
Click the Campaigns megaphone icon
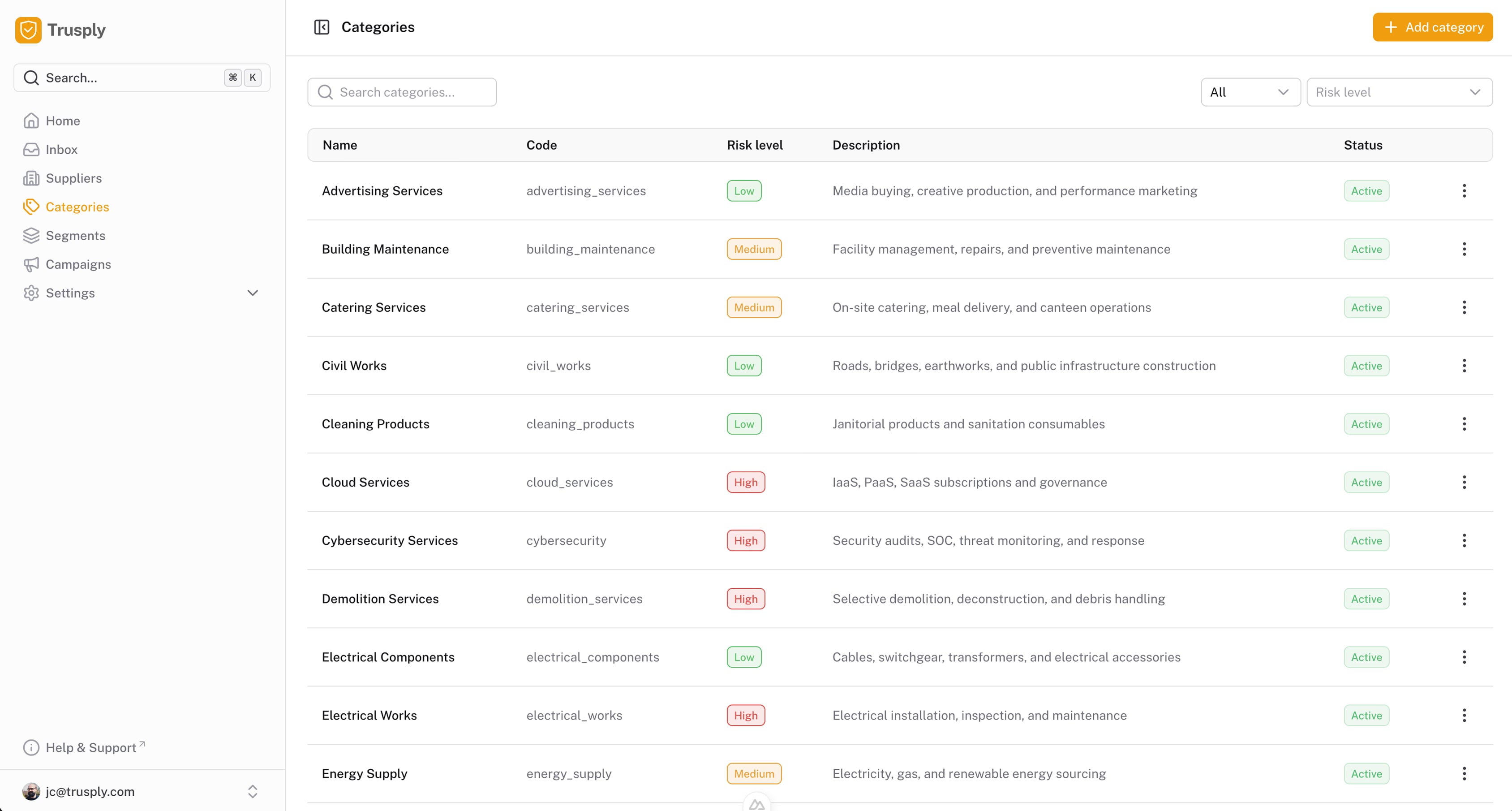pyautogui.click(x=31, y=264)
